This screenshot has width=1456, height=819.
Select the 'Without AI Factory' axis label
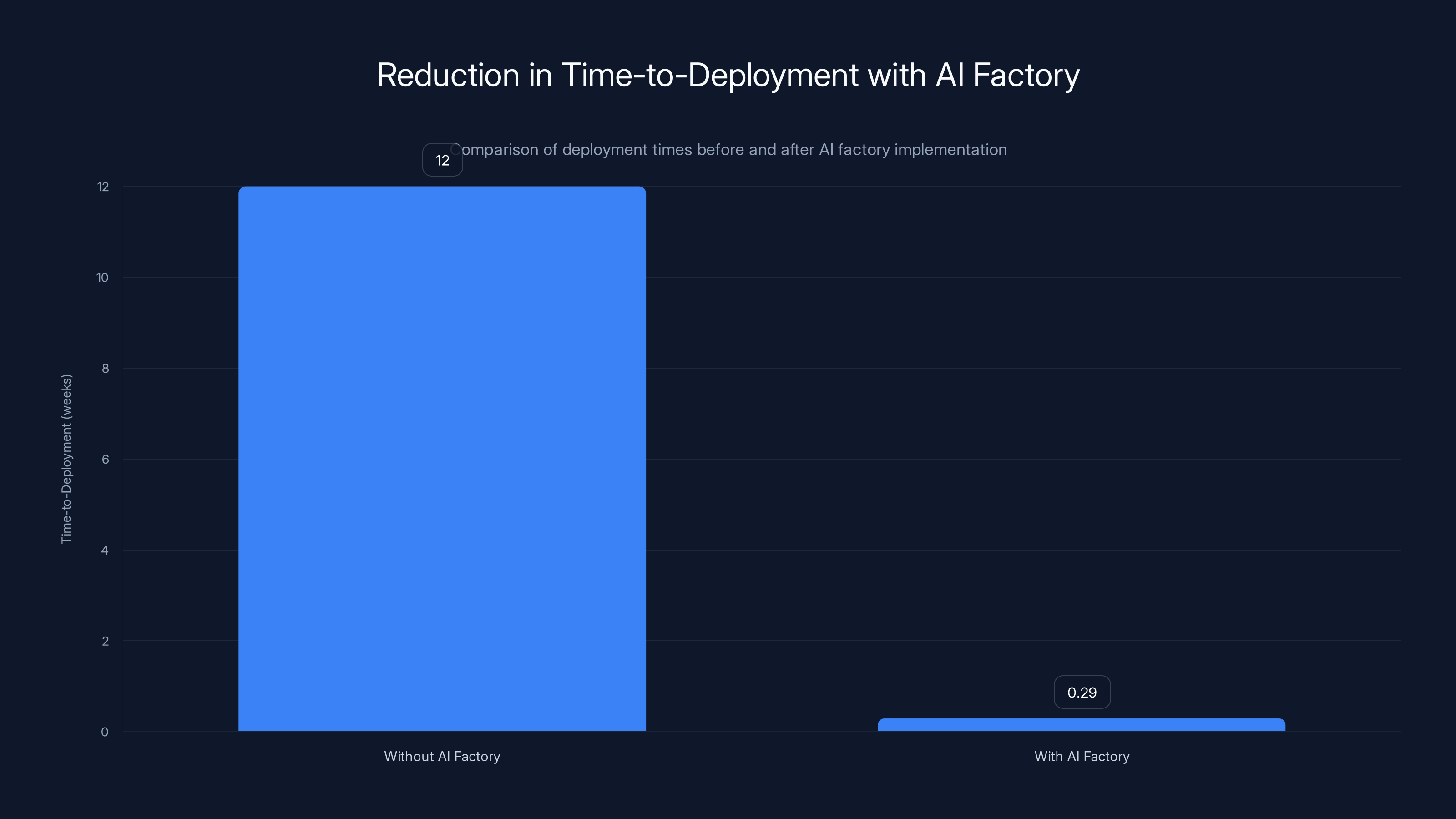point(442,756)
